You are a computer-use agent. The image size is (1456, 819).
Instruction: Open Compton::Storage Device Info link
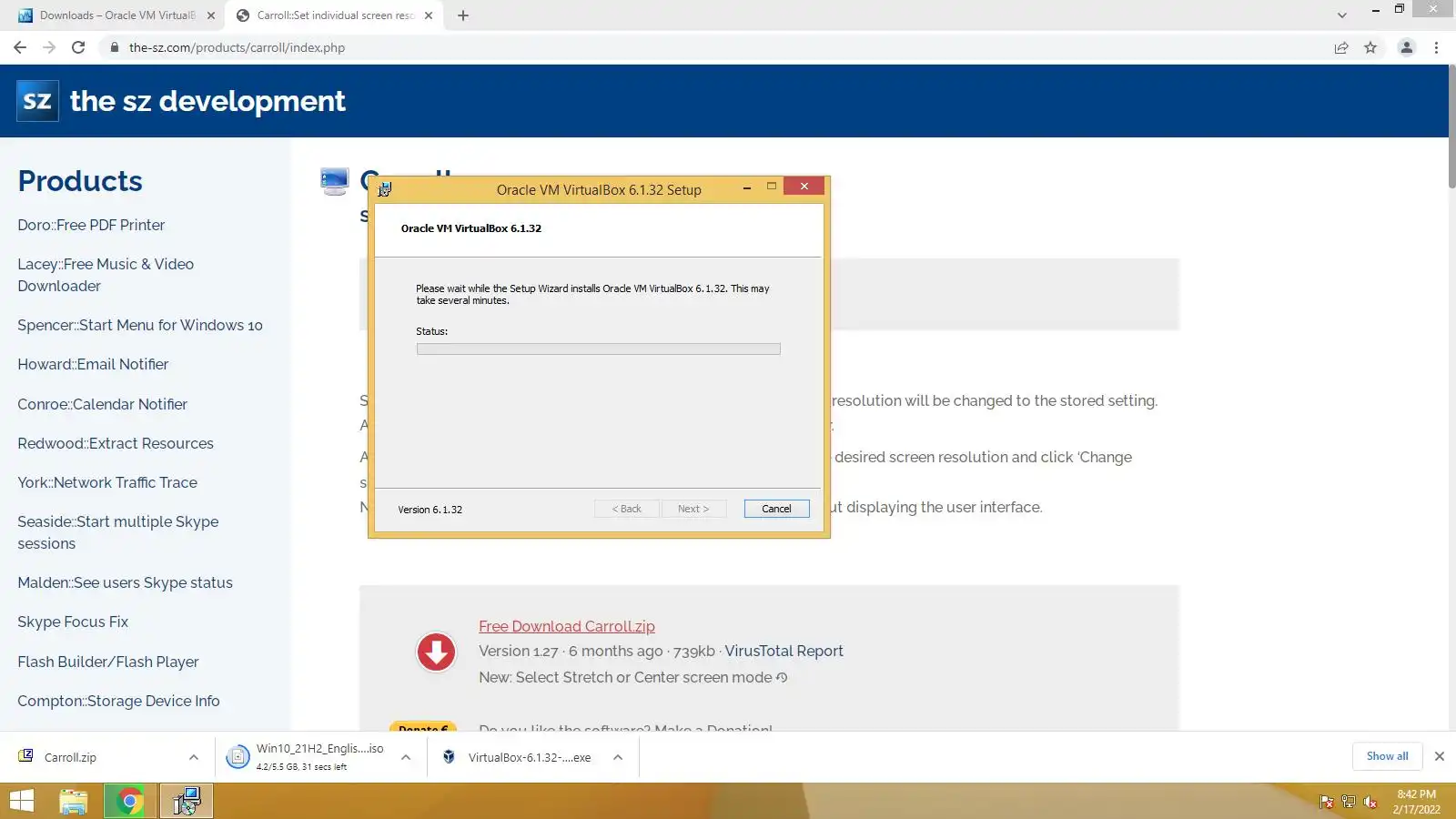click(x=118, y=701)
